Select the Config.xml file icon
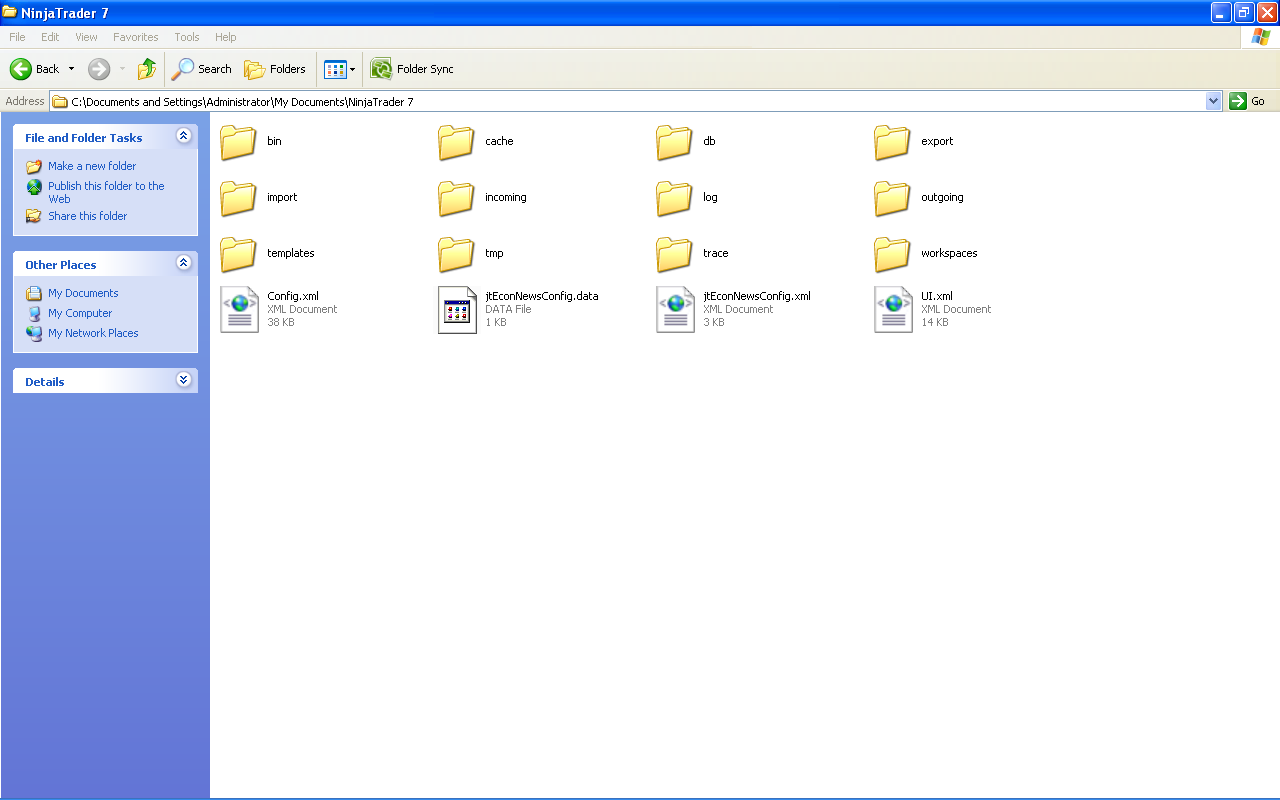Viewport: 1280px width, 800px height. click(239, 310)
